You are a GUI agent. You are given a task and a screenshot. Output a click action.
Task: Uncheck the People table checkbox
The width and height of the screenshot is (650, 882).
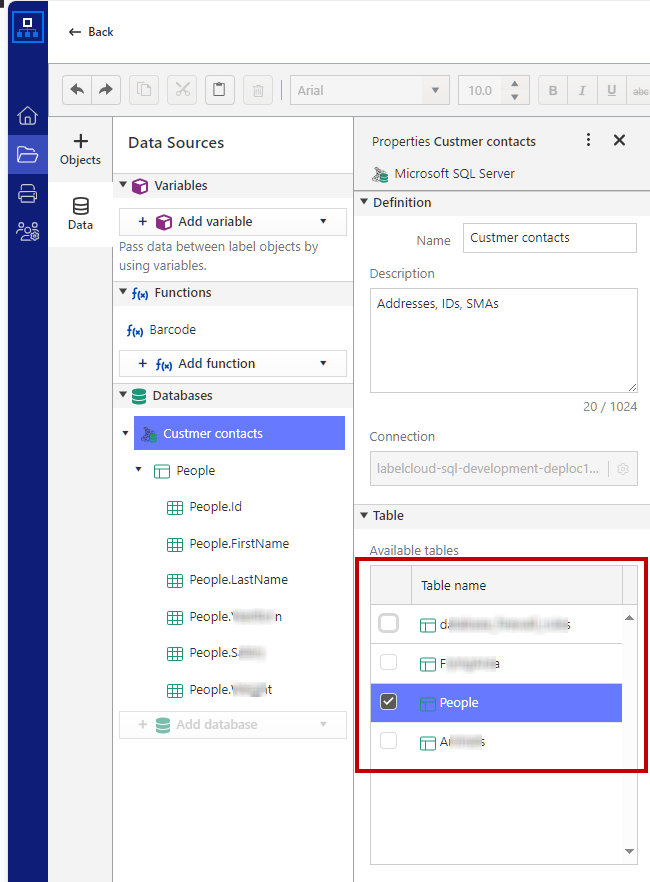point(389,702)
